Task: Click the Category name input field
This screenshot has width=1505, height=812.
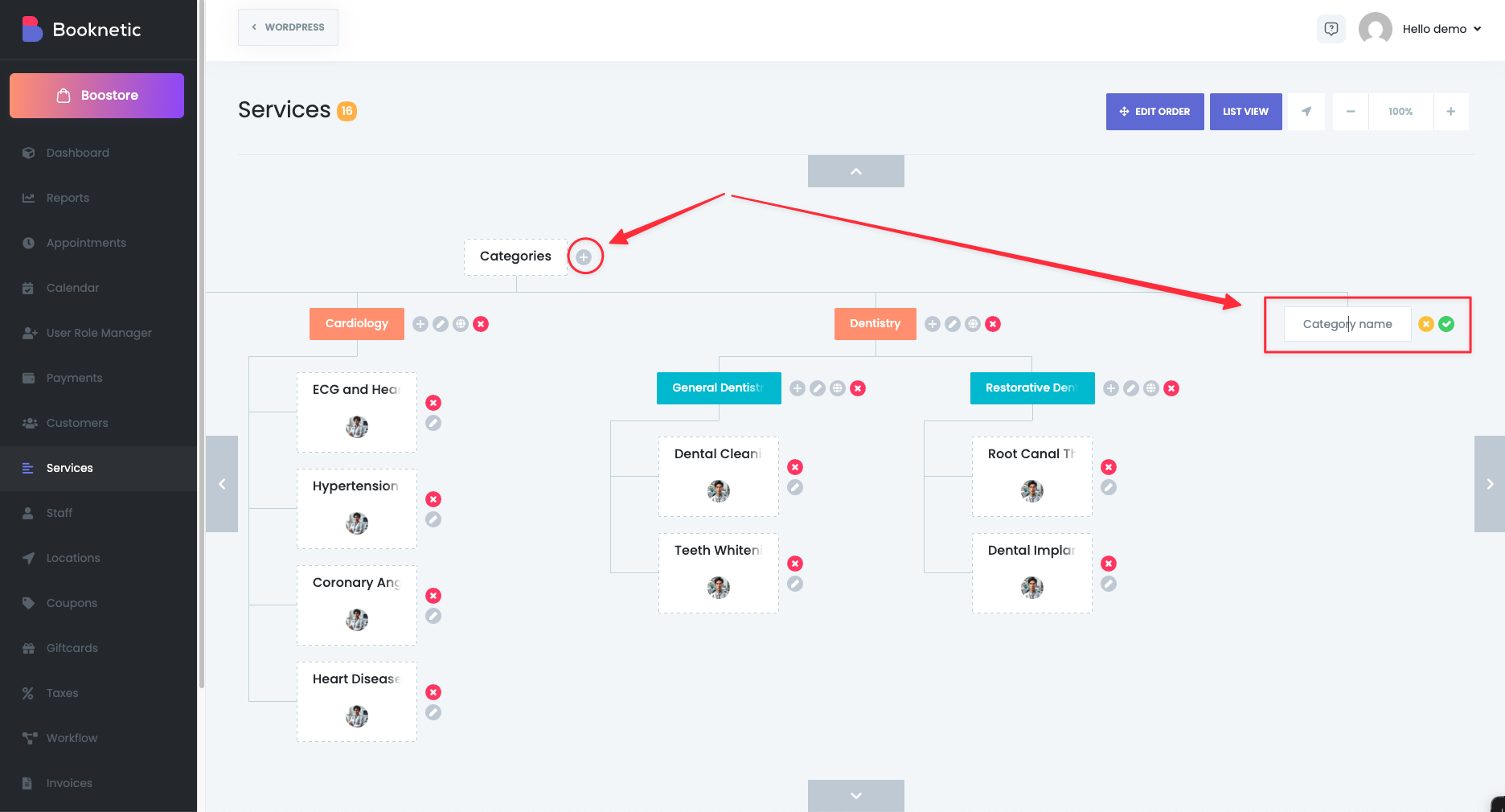Action: [1347, 324]
